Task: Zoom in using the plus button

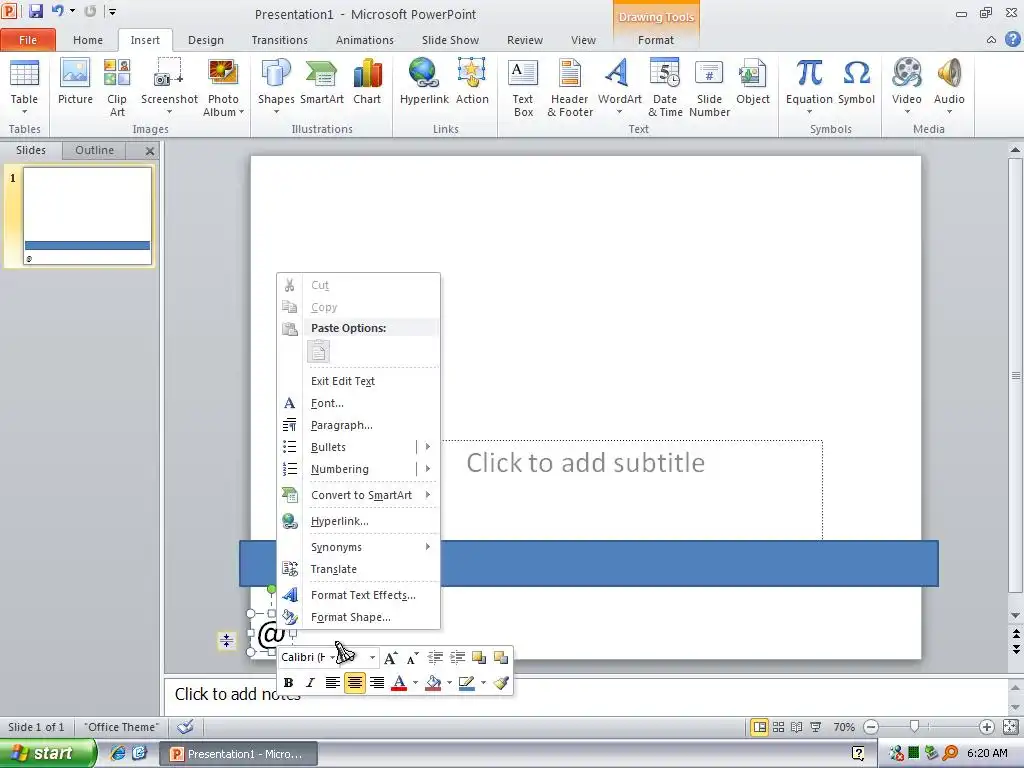Action: coord(987,727)
